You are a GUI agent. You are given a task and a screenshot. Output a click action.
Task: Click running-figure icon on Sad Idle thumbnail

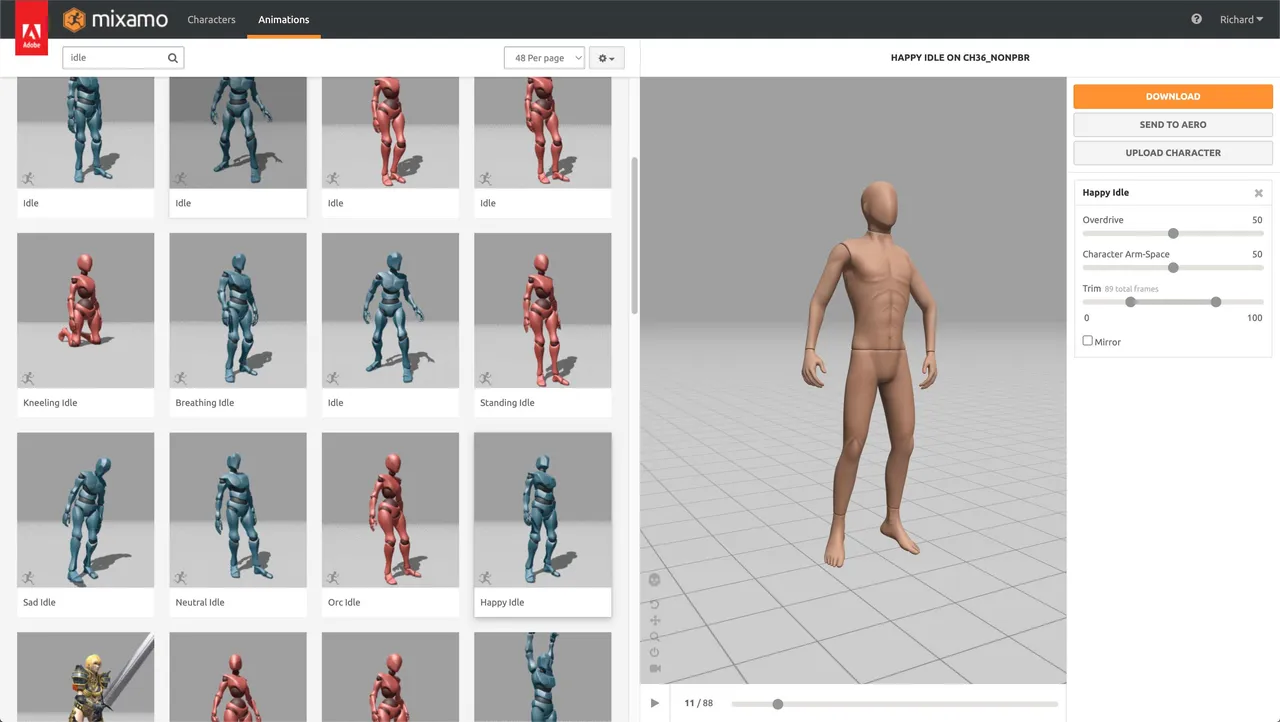coord(28,578)
